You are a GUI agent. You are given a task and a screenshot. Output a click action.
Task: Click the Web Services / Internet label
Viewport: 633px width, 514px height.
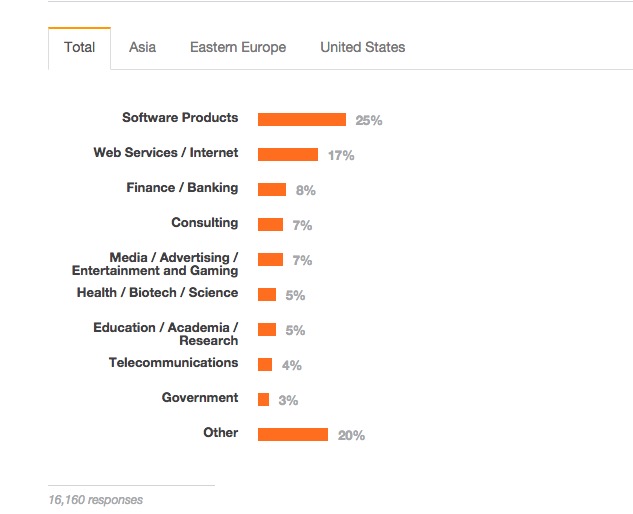[x=166, y=153]
